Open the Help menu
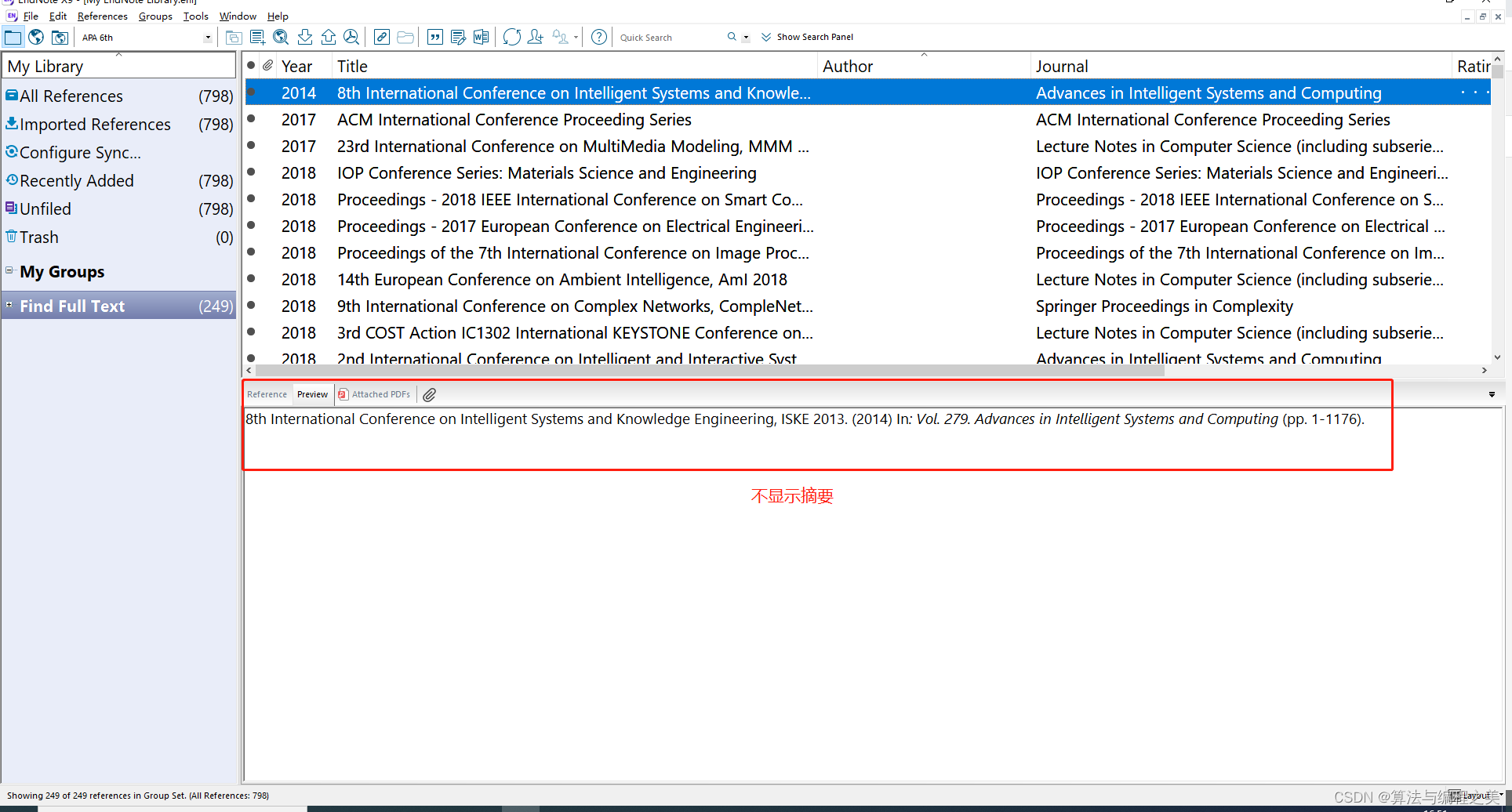This screenshot has height=812, width=1512. click(278, 16)
